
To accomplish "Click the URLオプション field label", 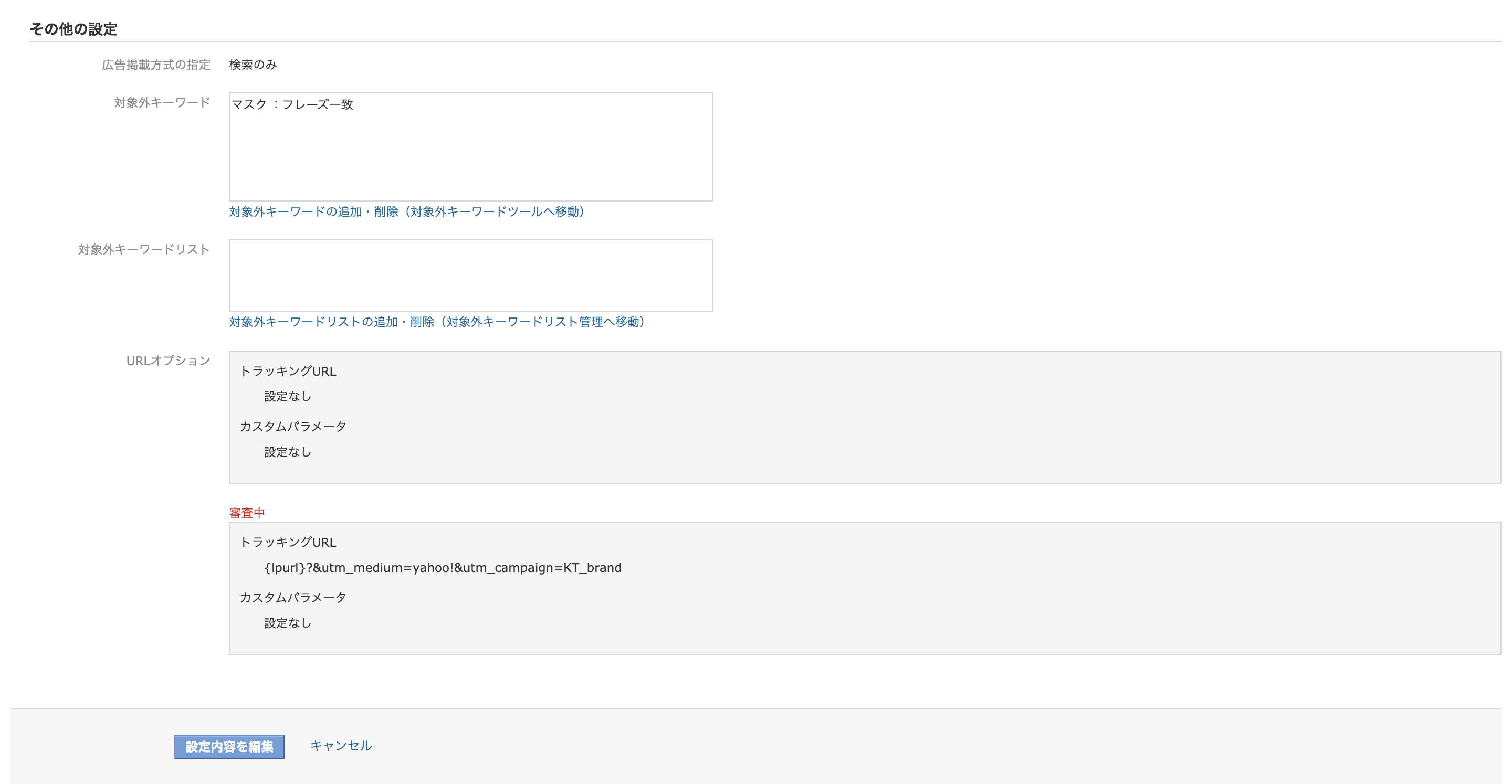I will (x=169, y=361).
